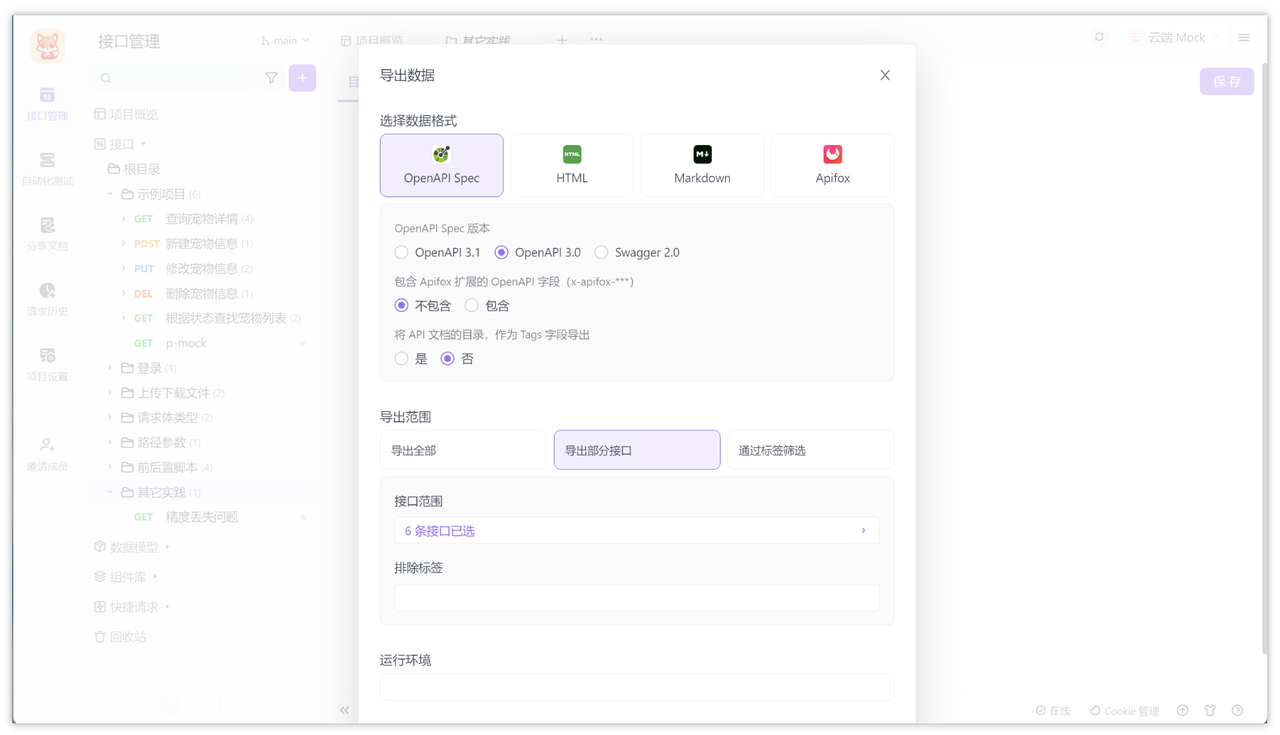
Task: Click the refresh sync icon
Action: [1099, 37]
